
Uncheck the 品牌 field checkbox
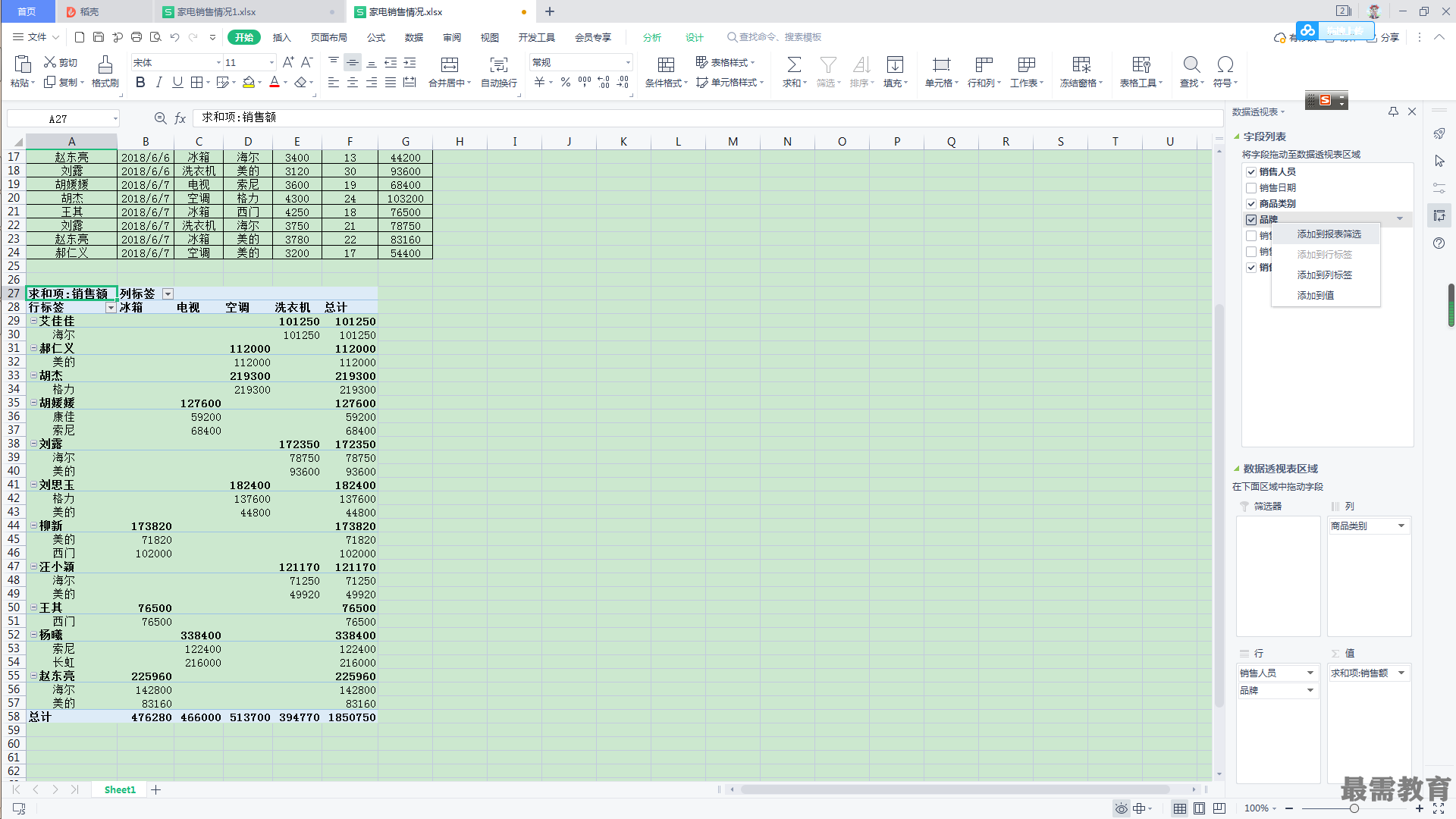click(x=1251, y=220)
